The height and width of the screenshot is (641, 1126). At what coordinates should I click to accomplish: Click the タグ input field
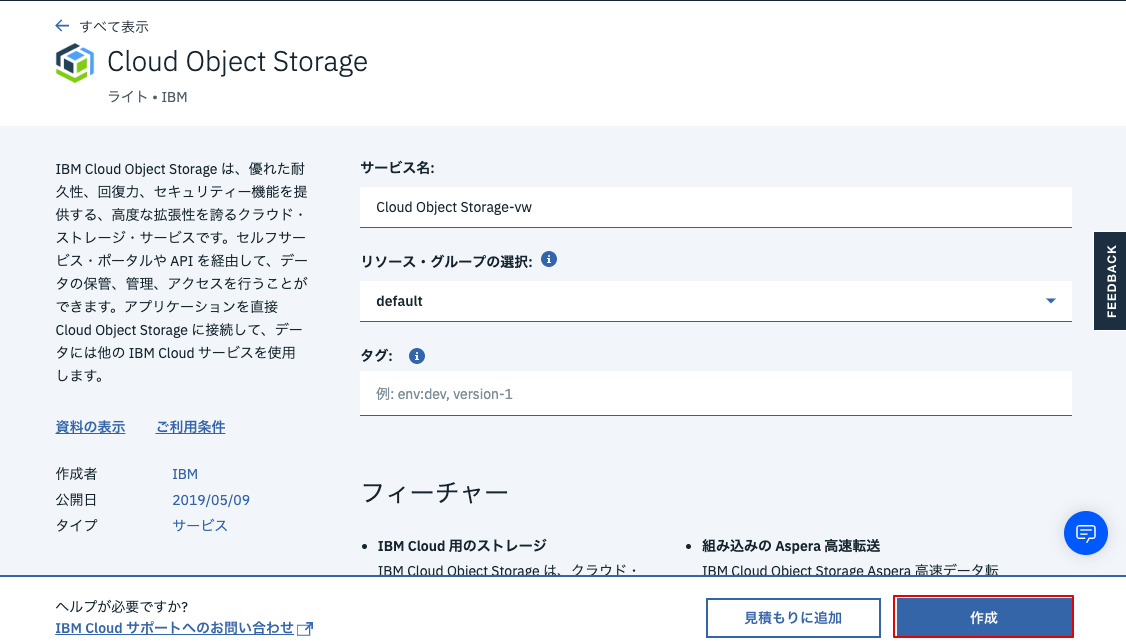pos(715,393)
